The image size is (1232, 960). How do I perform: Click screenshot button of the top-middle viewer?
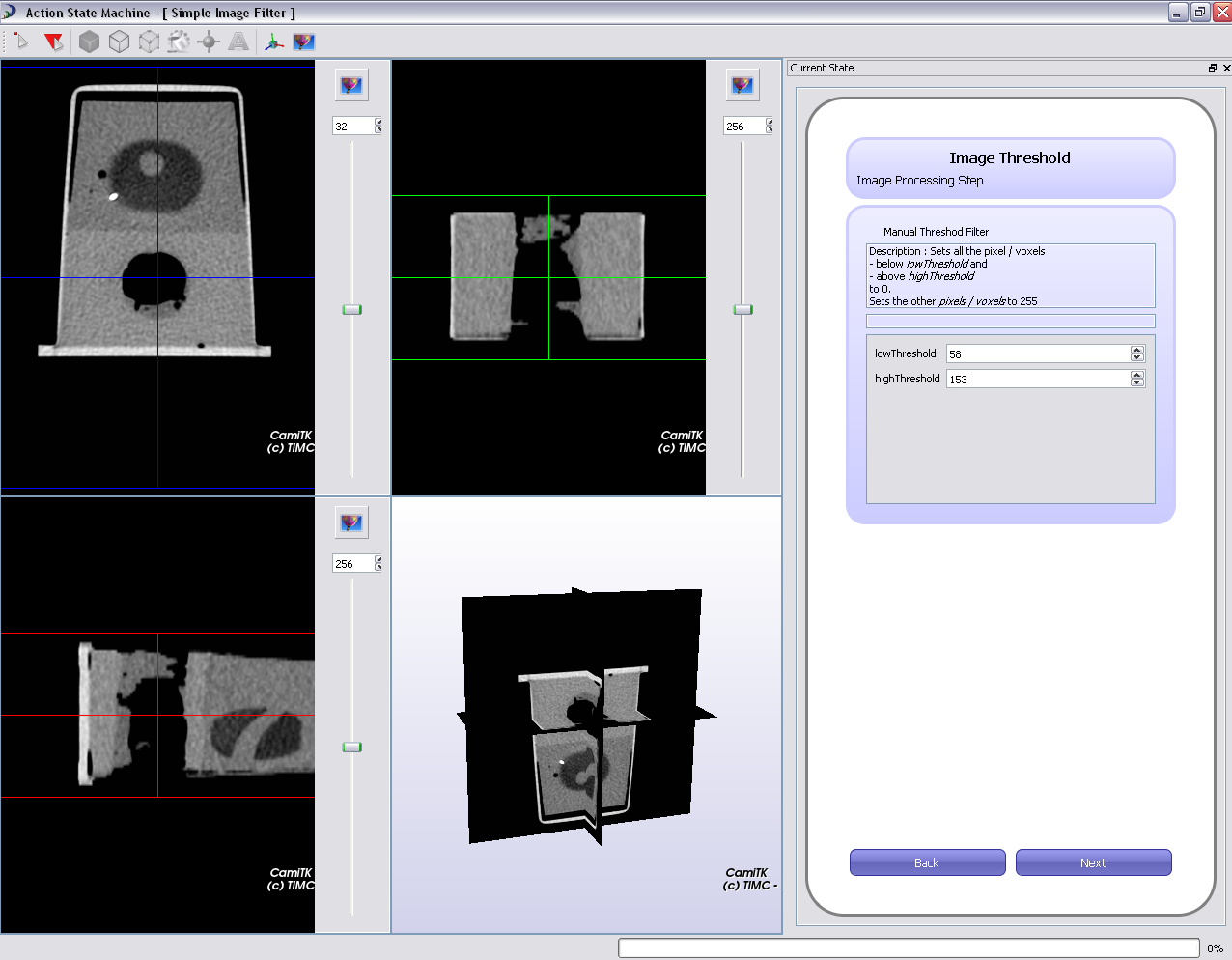[742, 85]
